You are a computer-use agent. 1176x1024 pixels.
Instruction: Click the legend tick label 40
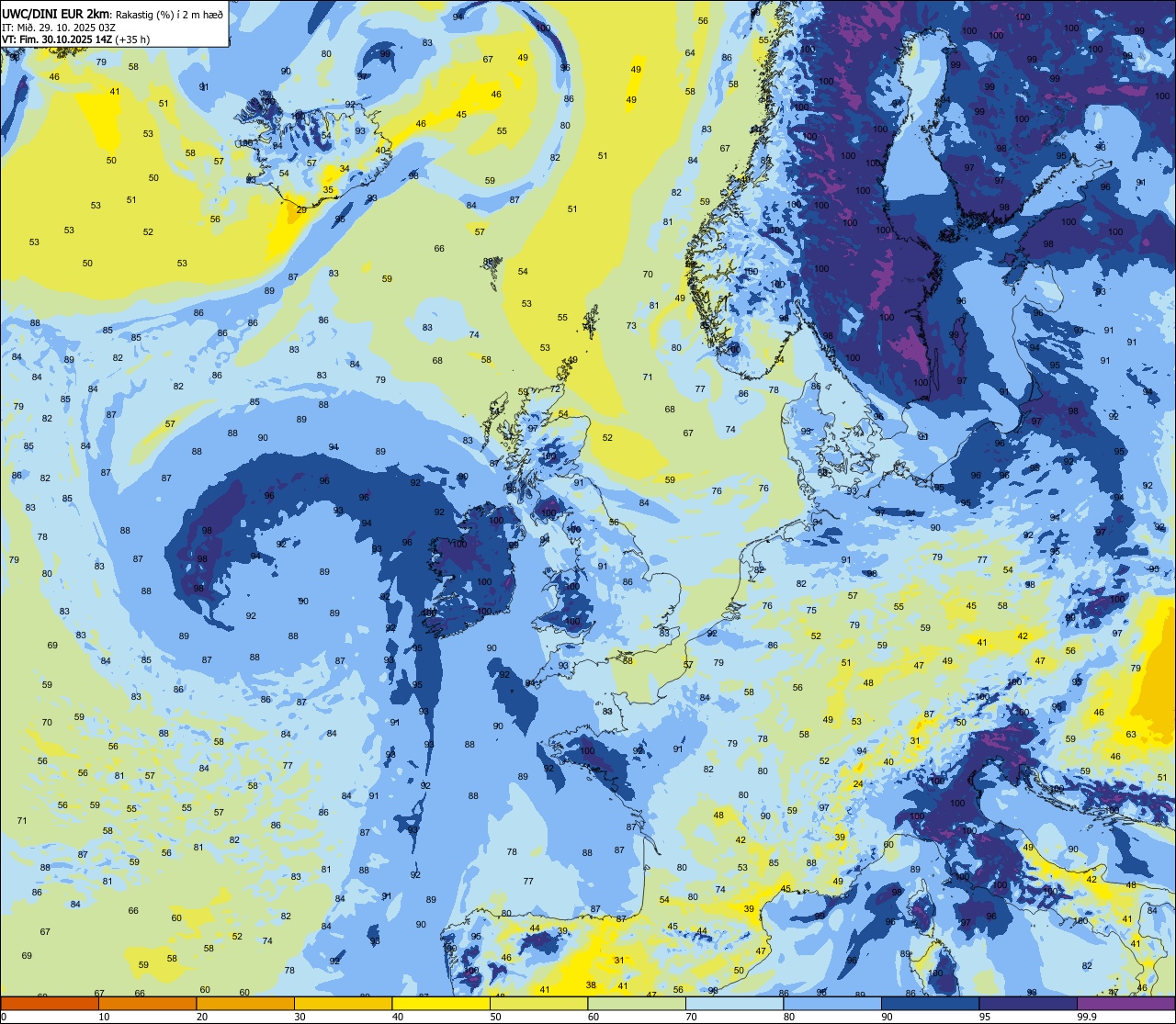(398, 1017)
